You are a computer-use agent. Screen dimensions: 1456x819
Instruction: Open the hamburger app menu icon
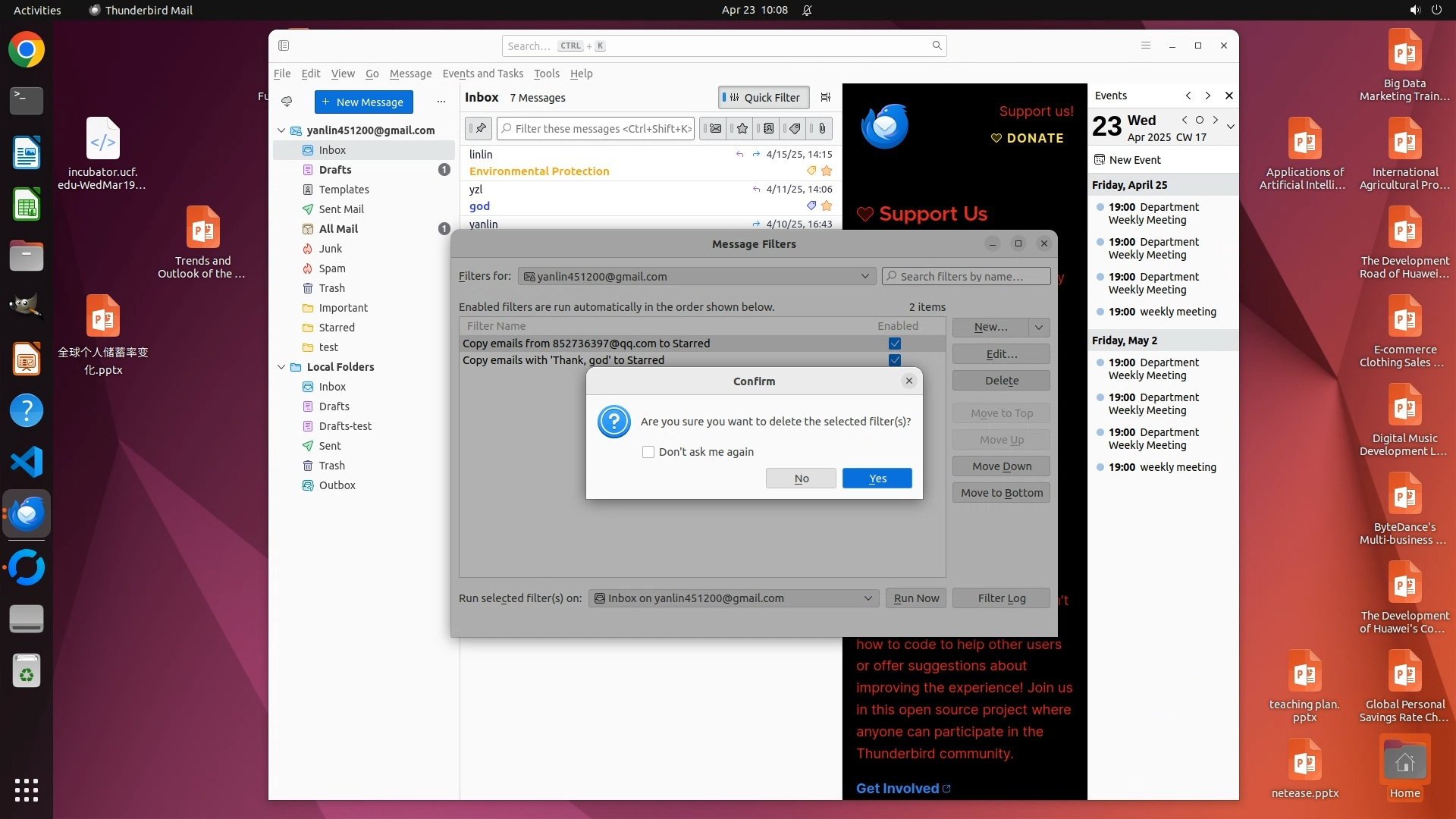[x=1145, y=45]
